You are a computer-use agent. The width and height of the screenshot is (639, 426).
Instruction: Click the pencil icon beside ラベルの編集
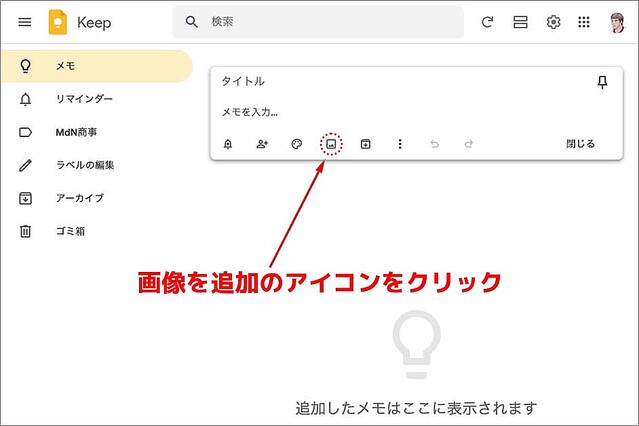[x=26, y=165]
